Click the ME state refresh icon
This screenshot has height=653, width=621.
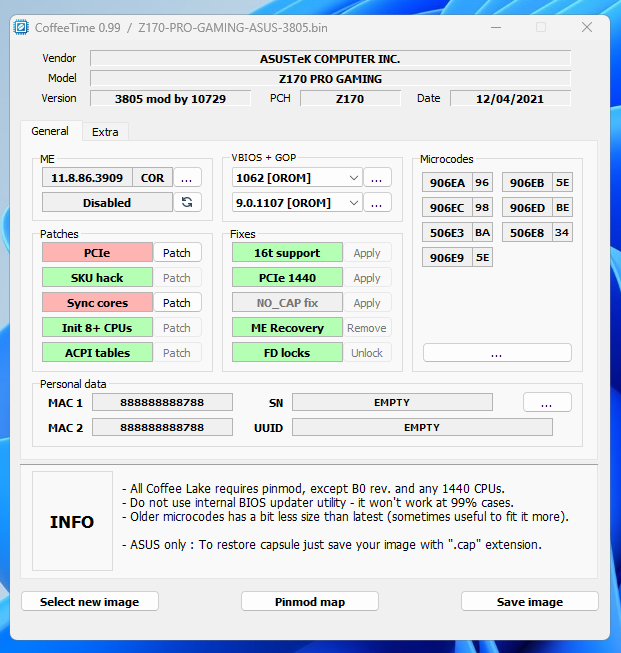click(x=187, y=202)
